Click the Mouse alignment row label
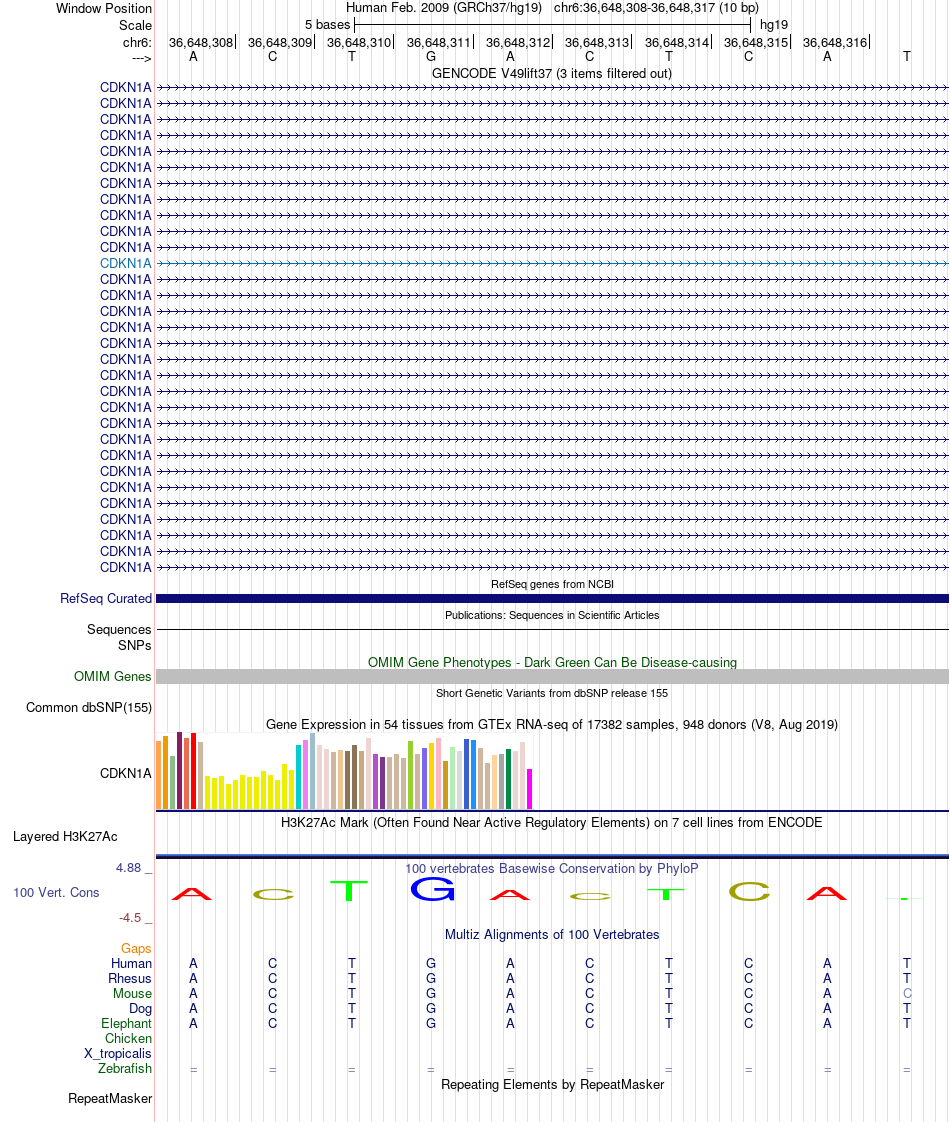The height and width of the screenshot is (1122, 950). [132, 993]
